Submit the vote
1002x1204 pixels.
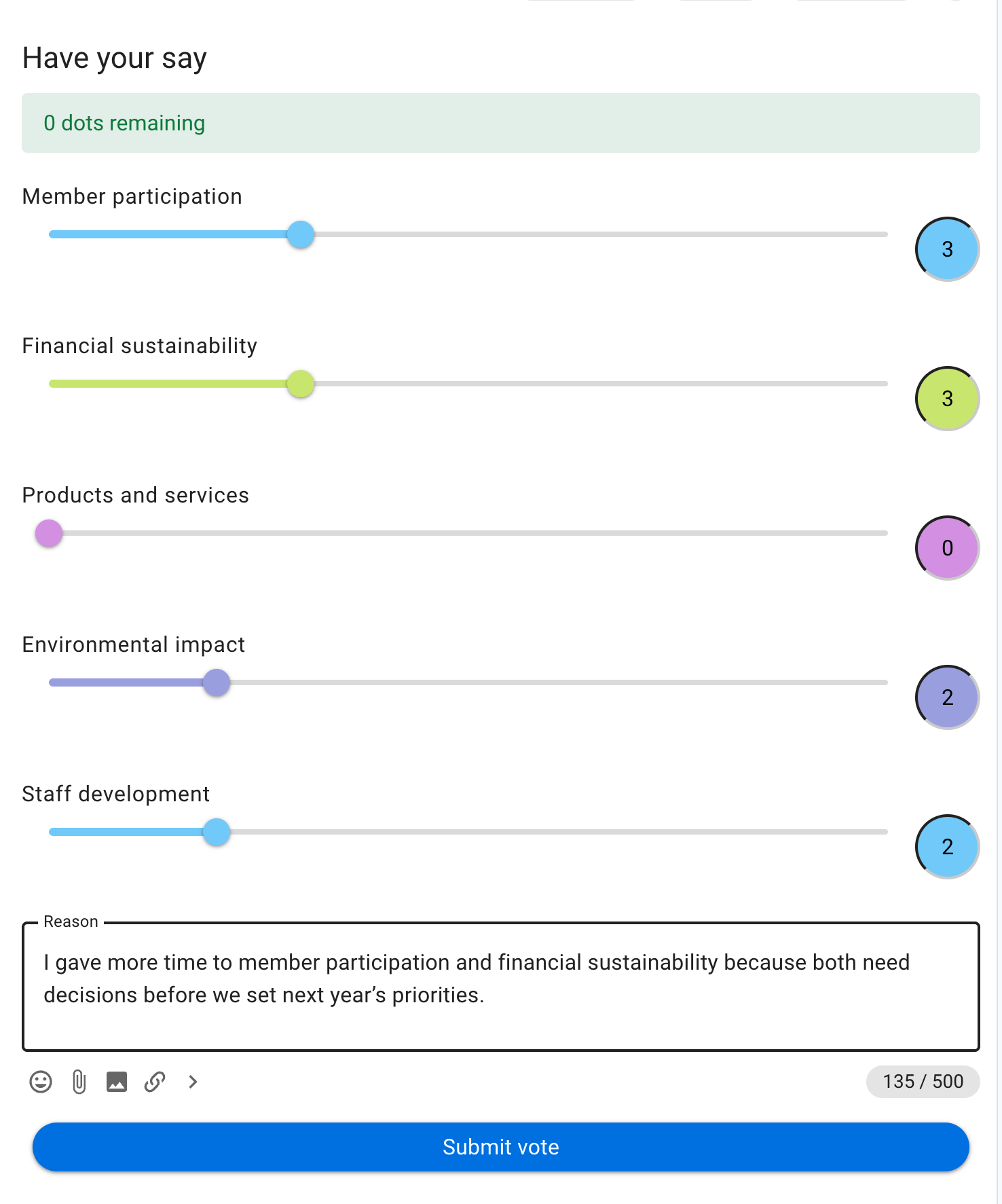501,1147
